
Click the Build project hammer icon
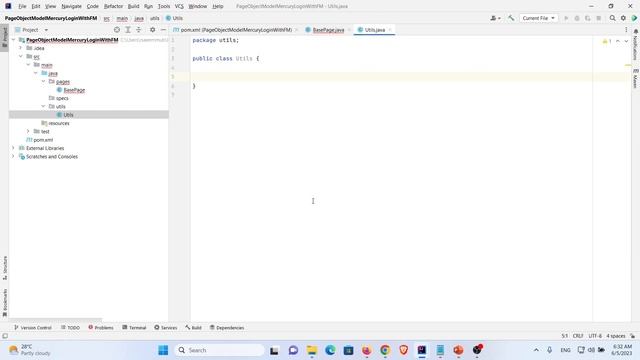point(511,18)
